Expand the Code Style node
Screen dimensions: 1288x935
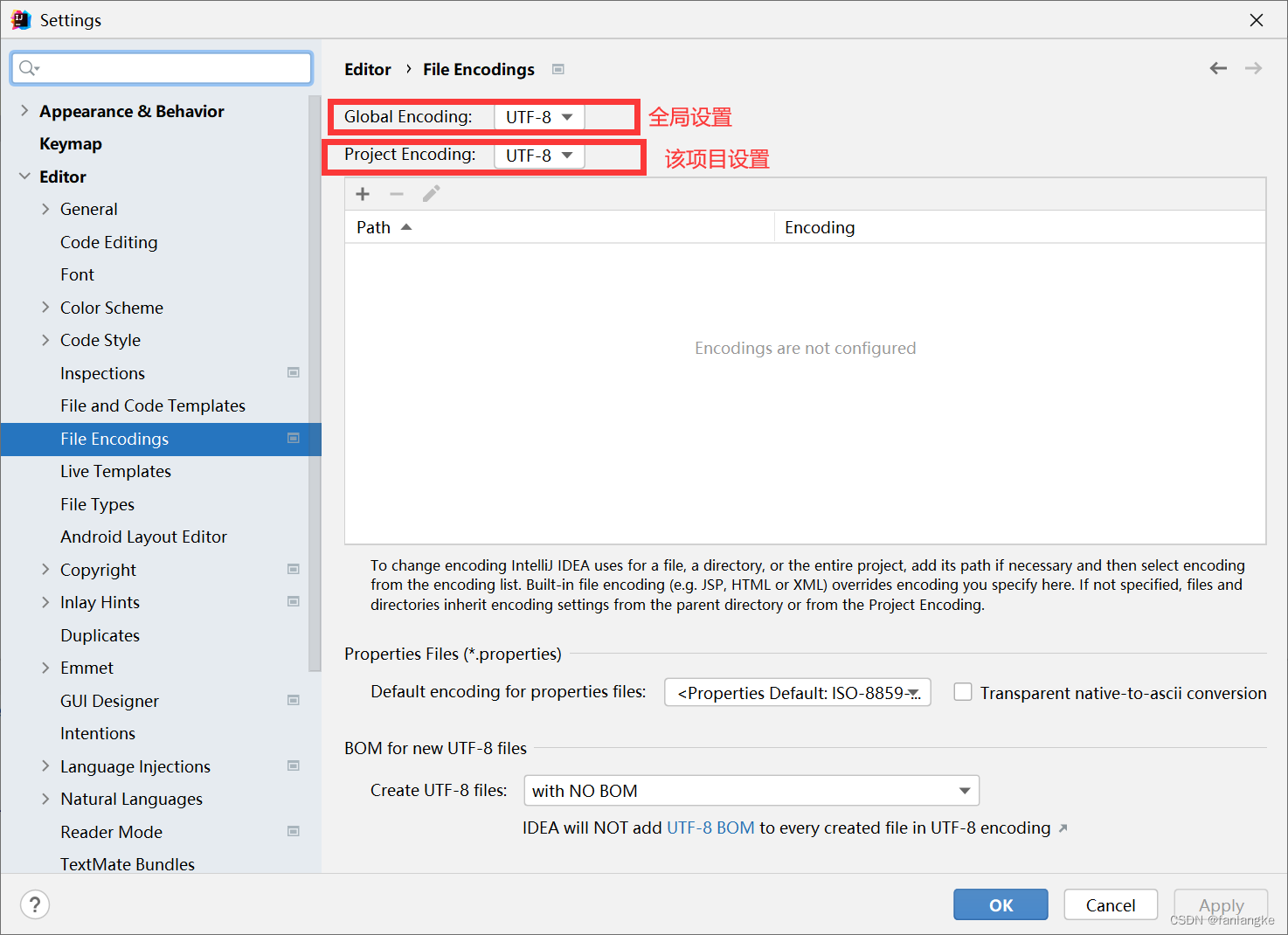tap(45, 340)
